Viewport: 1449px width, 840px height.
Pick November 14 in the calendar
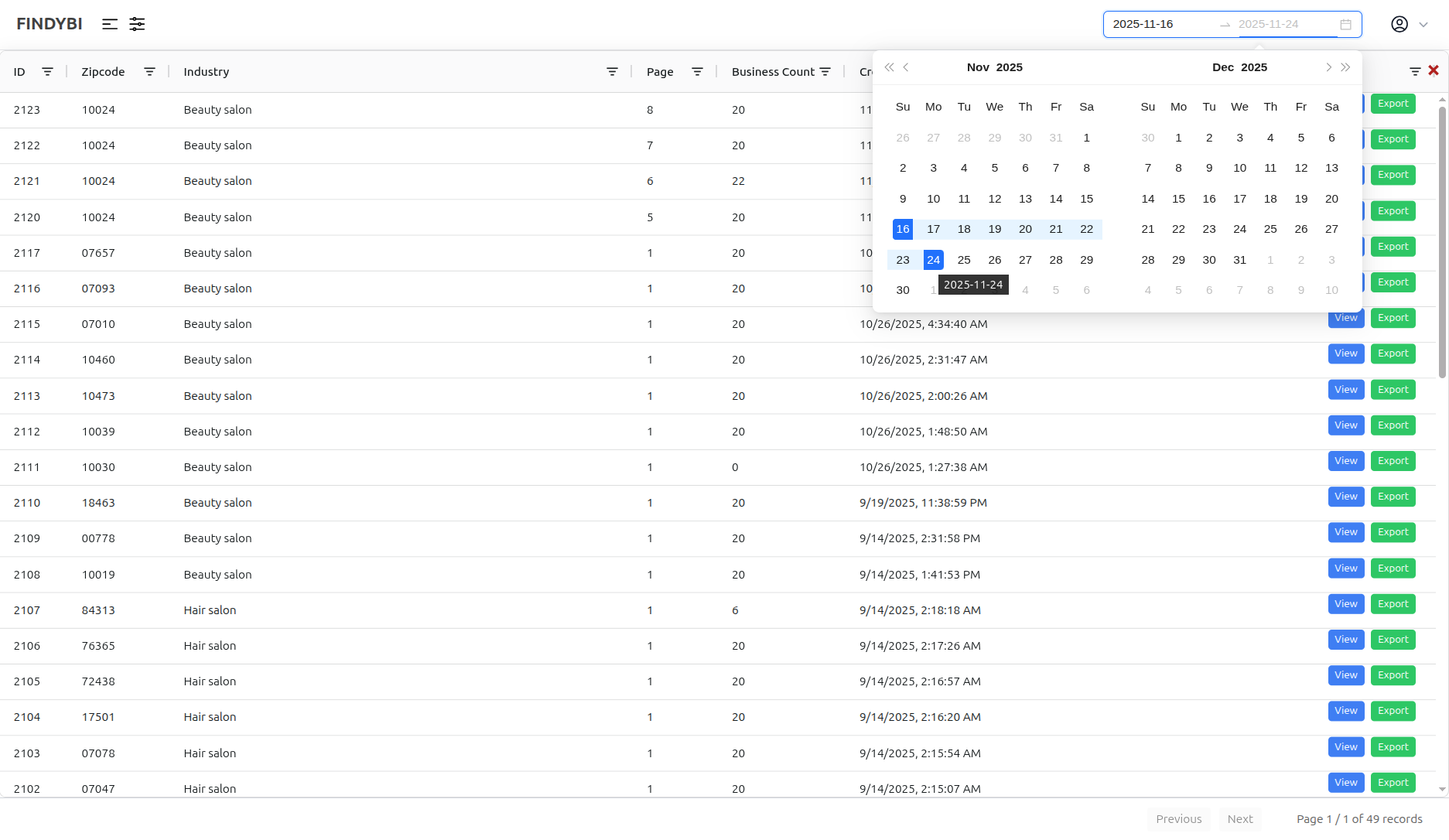pyautogui.click(x=1056, y=199)
